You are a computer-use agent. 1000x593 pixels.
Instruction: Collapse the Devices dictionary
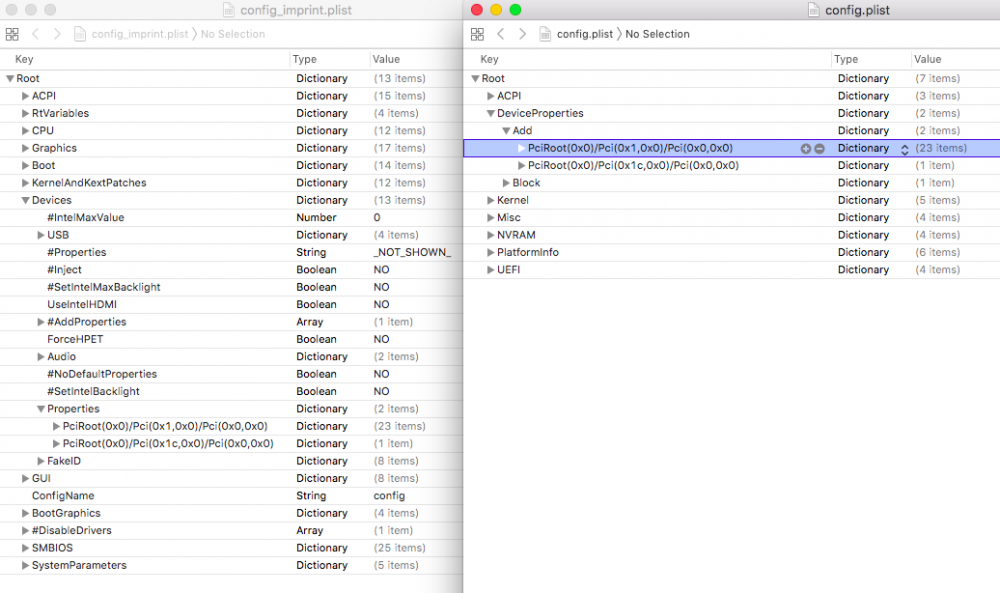tap(26, 200)
